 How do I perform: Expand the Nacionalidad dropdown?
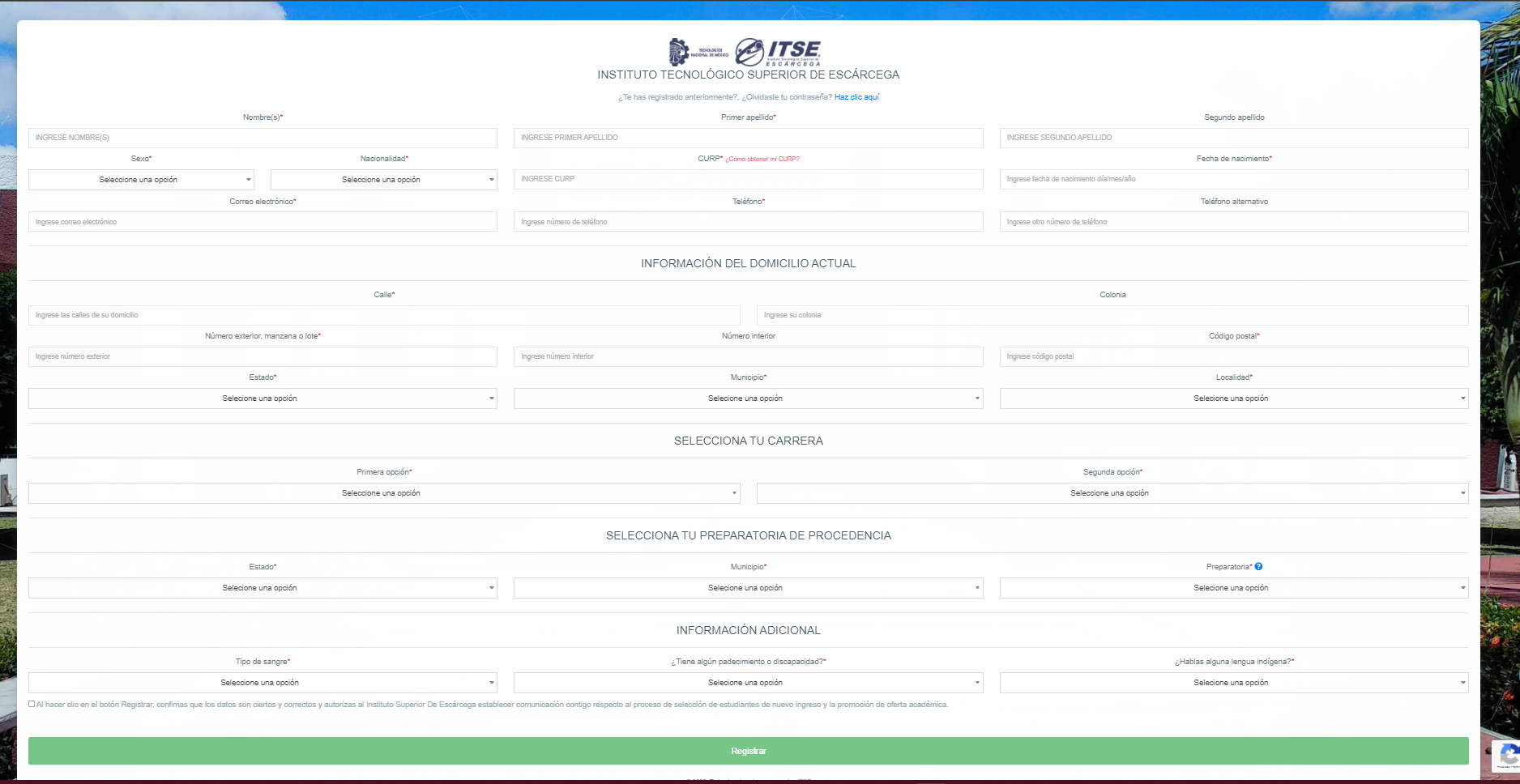[x=383, y=180]
